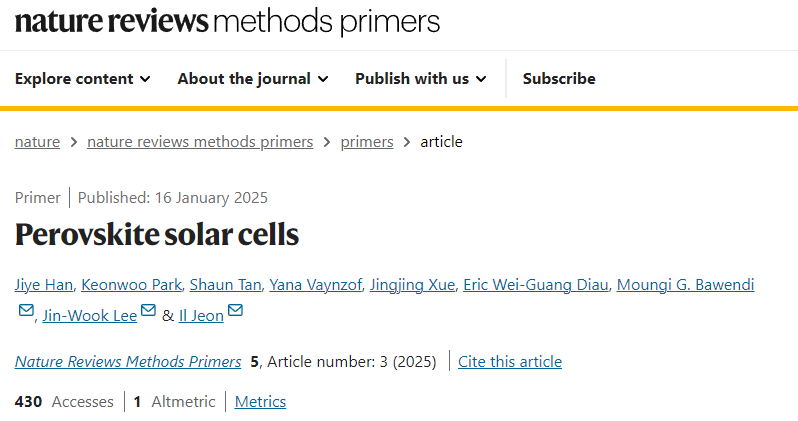798x421 pixels.
Task: Click the Cite this article link
Action: point(510,361)
